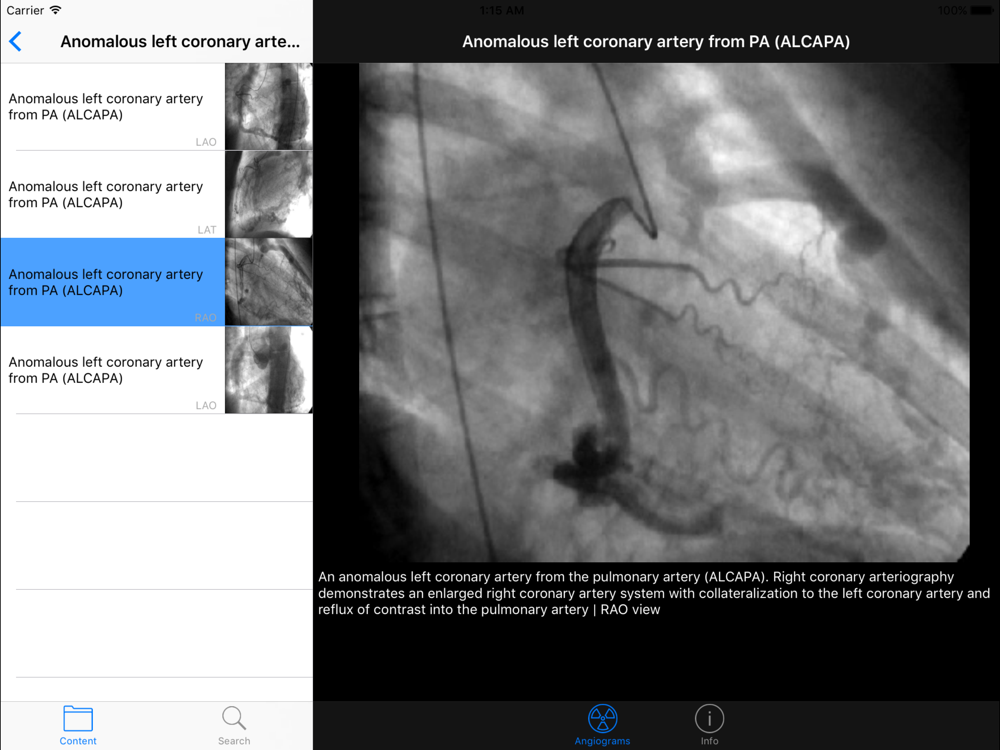The image size is (1000, 750).
Task: Tap the 'Anomalous left coronary artery from PA (ALCAPA)' header
Action: [x=656, y=41]
